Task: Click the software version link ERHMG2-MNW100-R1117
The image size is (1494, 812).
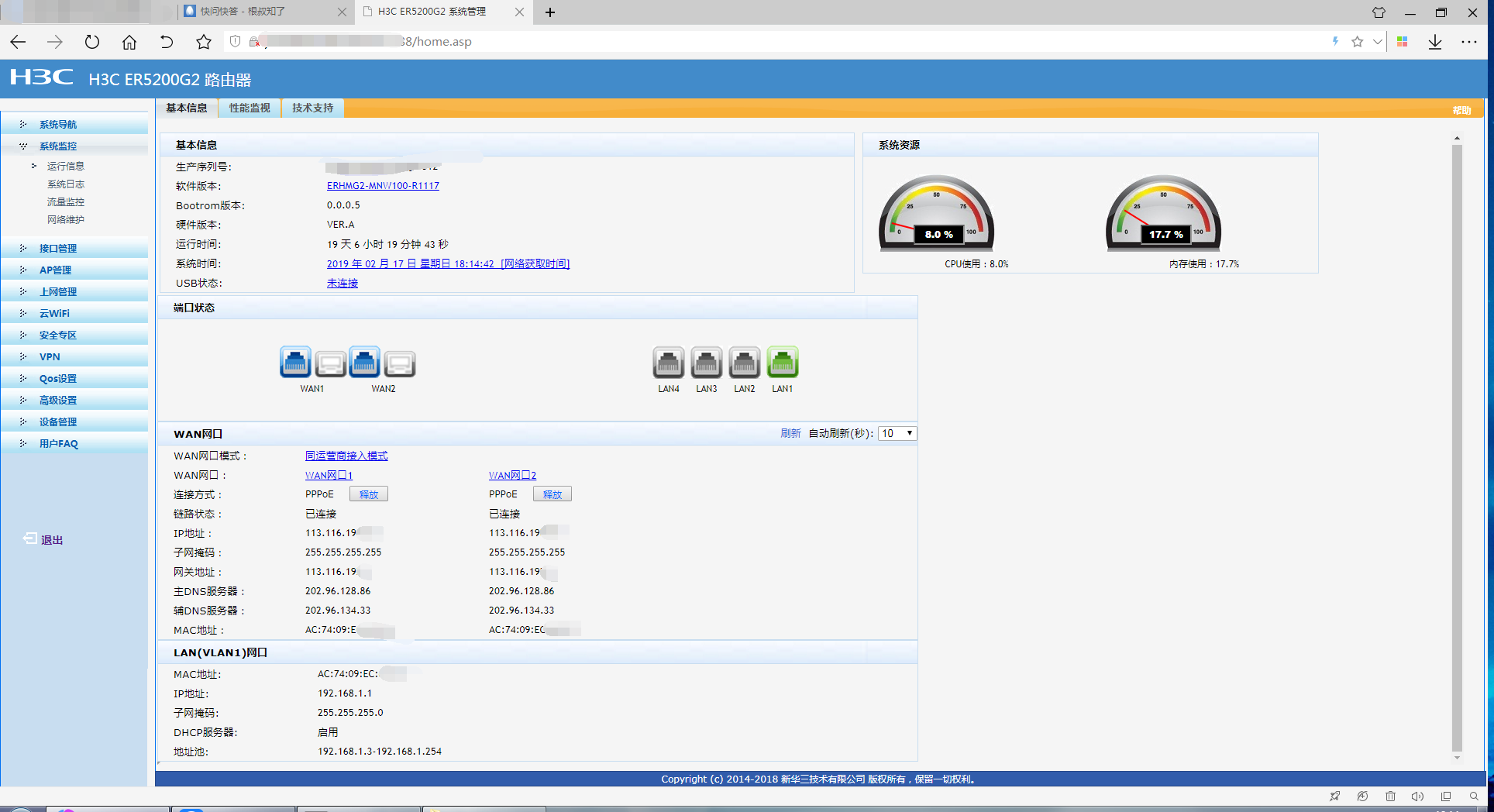Action: coord(383,186)
